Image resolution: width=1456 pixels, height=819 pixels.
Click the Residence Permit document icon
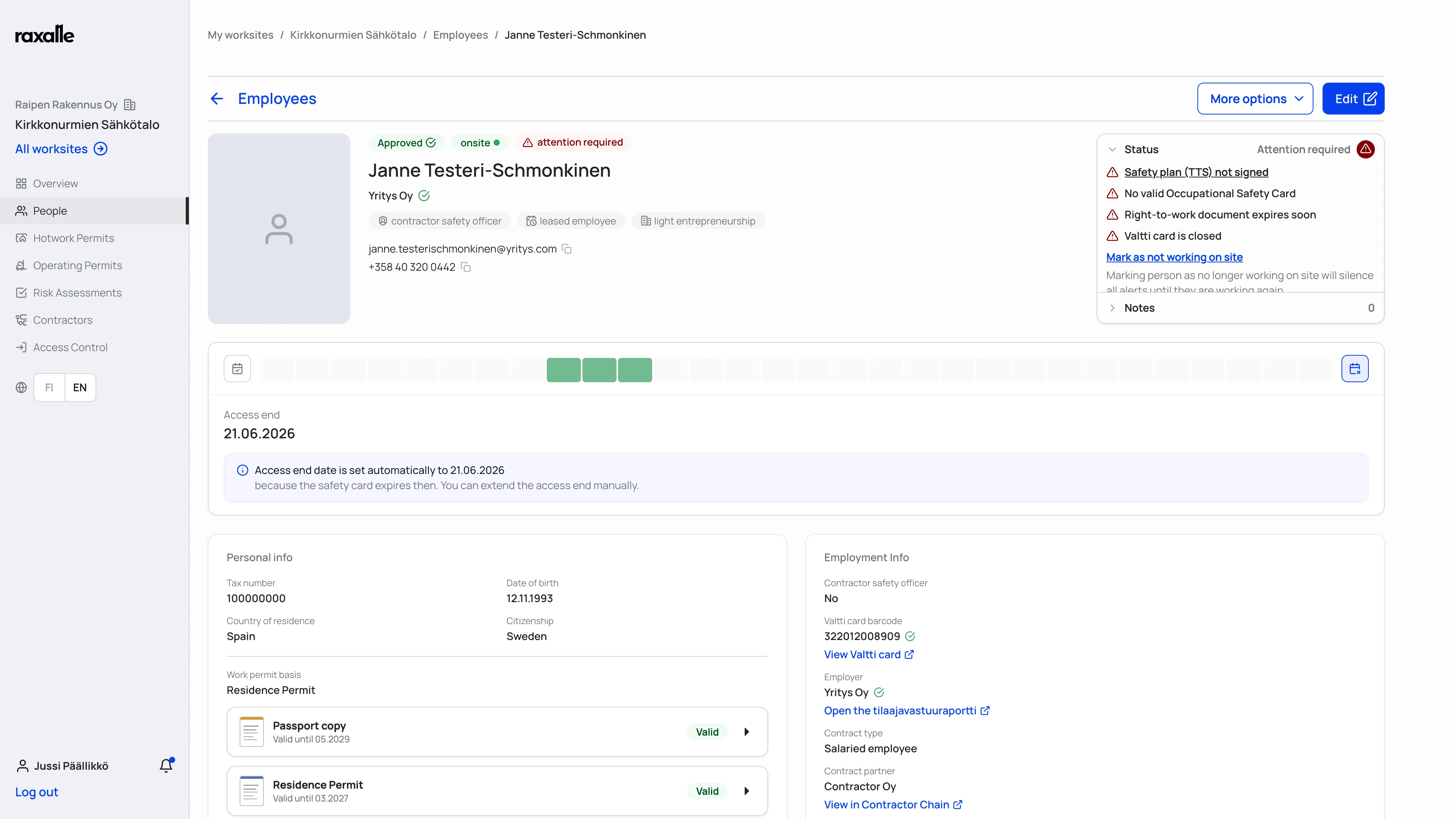click(x=251, y=790)
